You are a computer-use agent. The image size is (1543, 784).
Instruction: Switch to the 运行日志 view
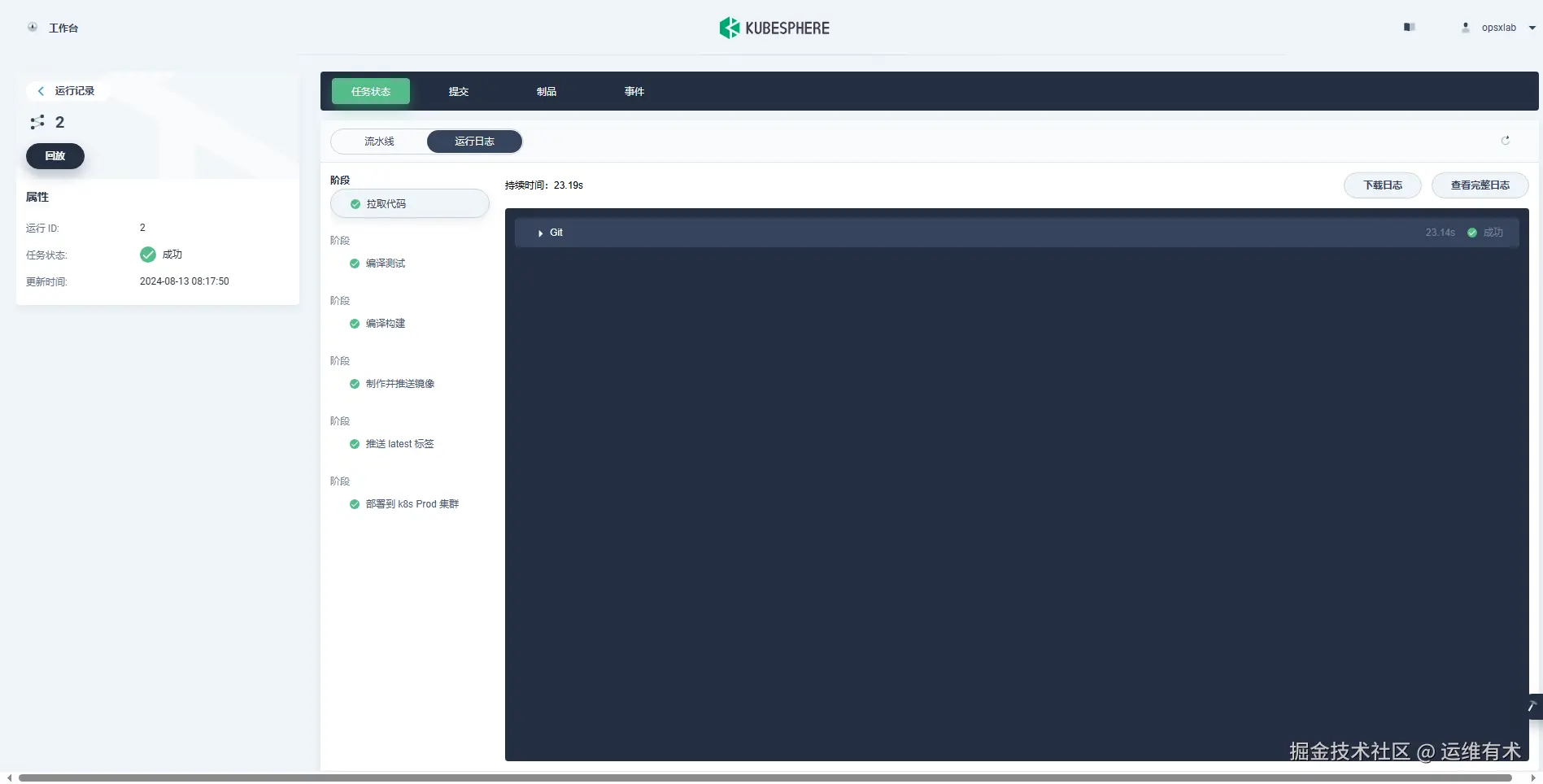474,141
